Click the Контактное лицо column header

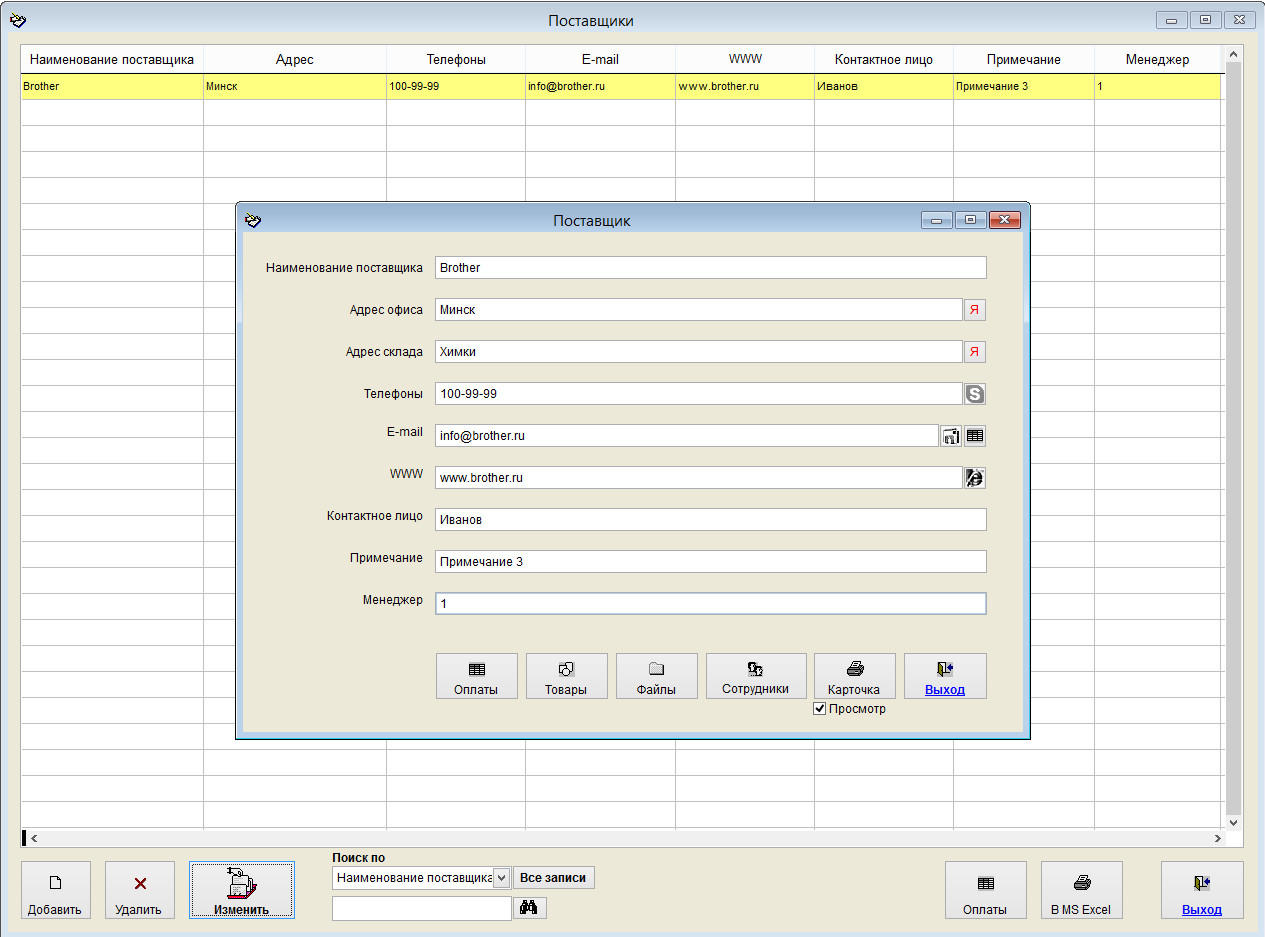click(883, 60)
